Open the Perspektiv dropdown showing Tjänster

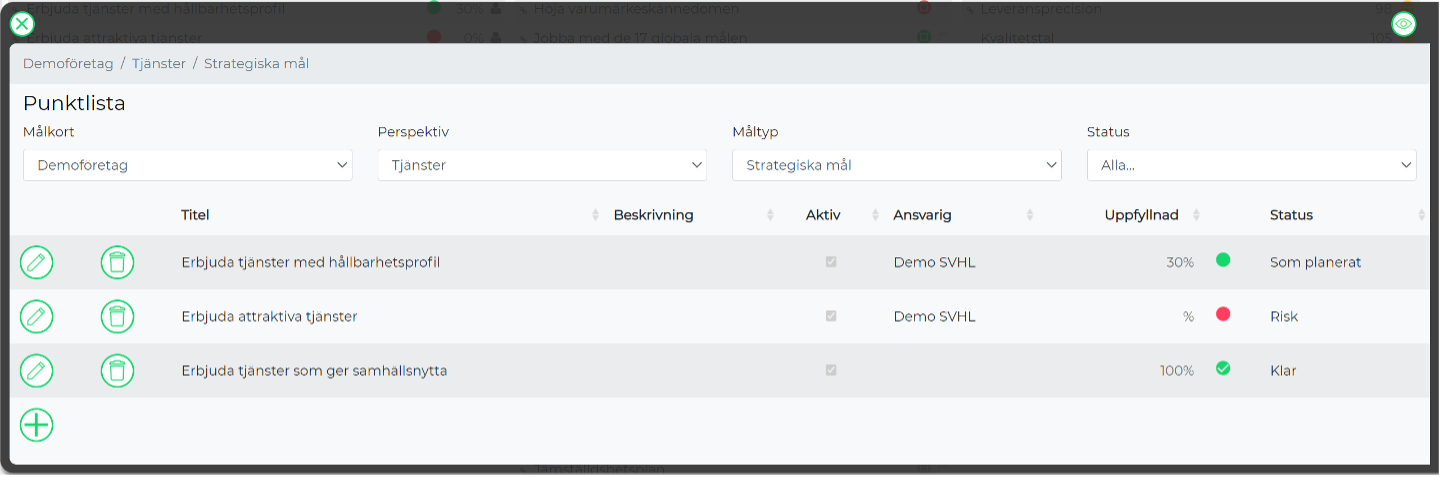click(x=542, y=165)
